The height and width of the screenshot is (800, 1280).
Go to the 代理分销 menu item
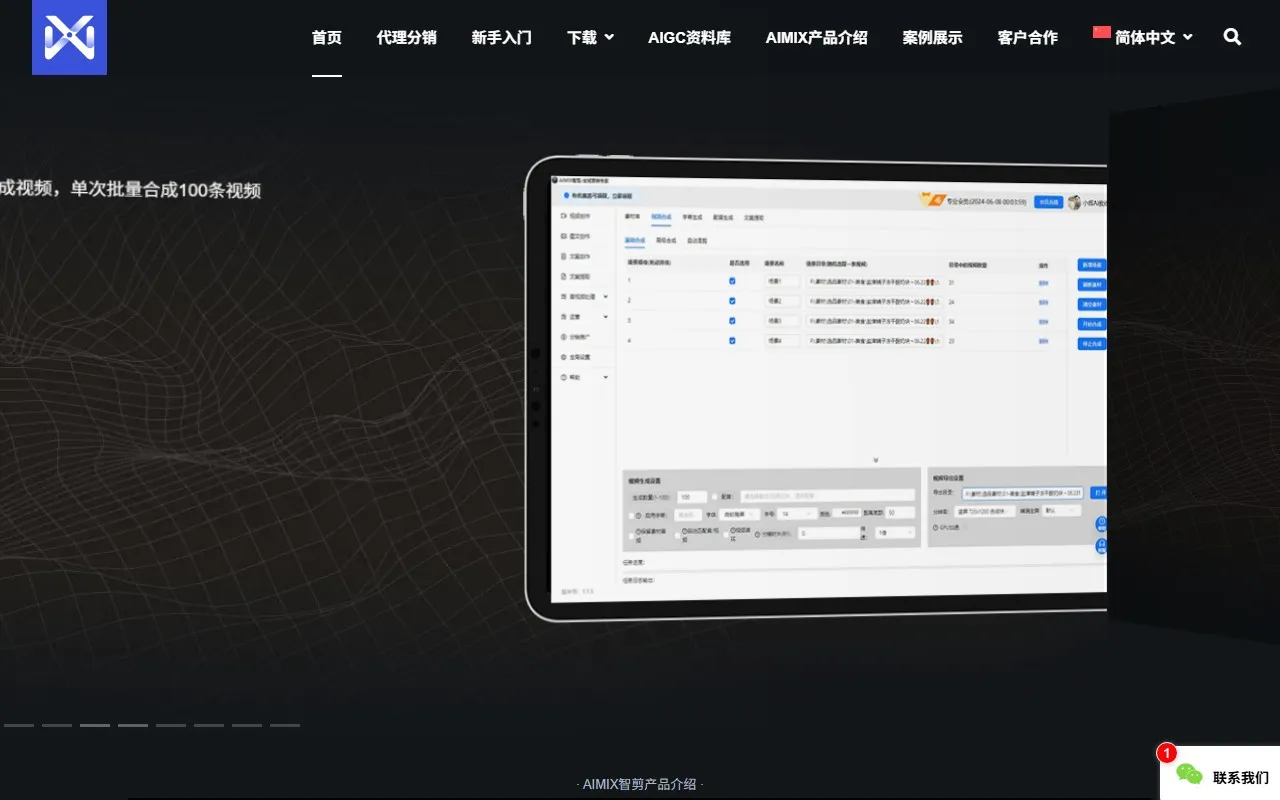coord(406,37)
